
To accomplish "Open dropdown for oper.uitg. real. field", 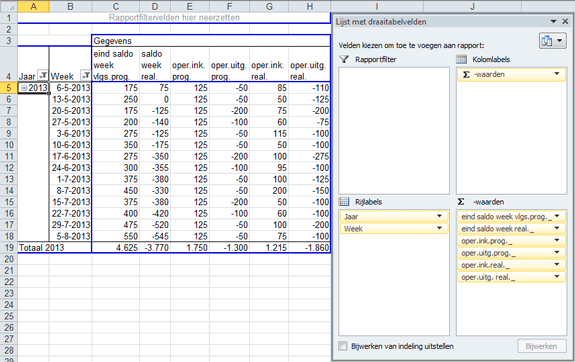I will (557, 277).
